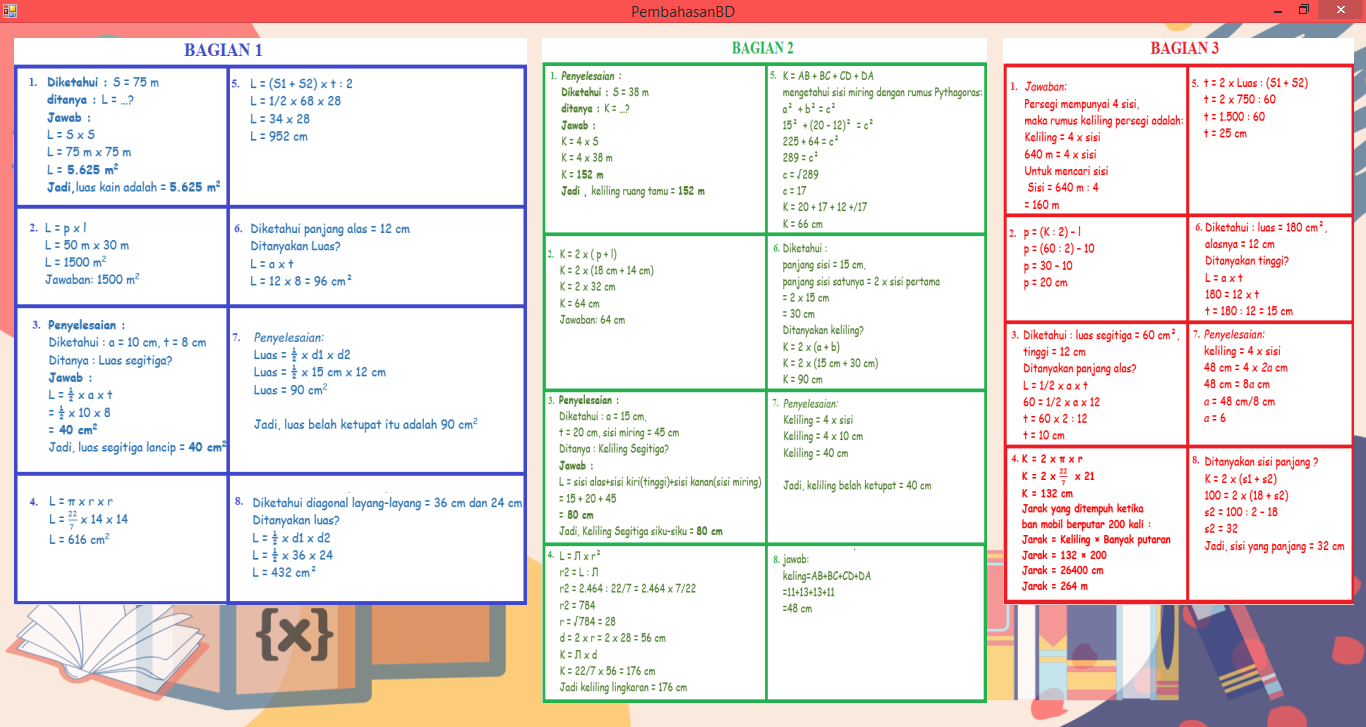This screenshot has height=727, width=1366.
Task: Click 't = 180 : 12 = 15 cm' line
Action: (1249, 311)
